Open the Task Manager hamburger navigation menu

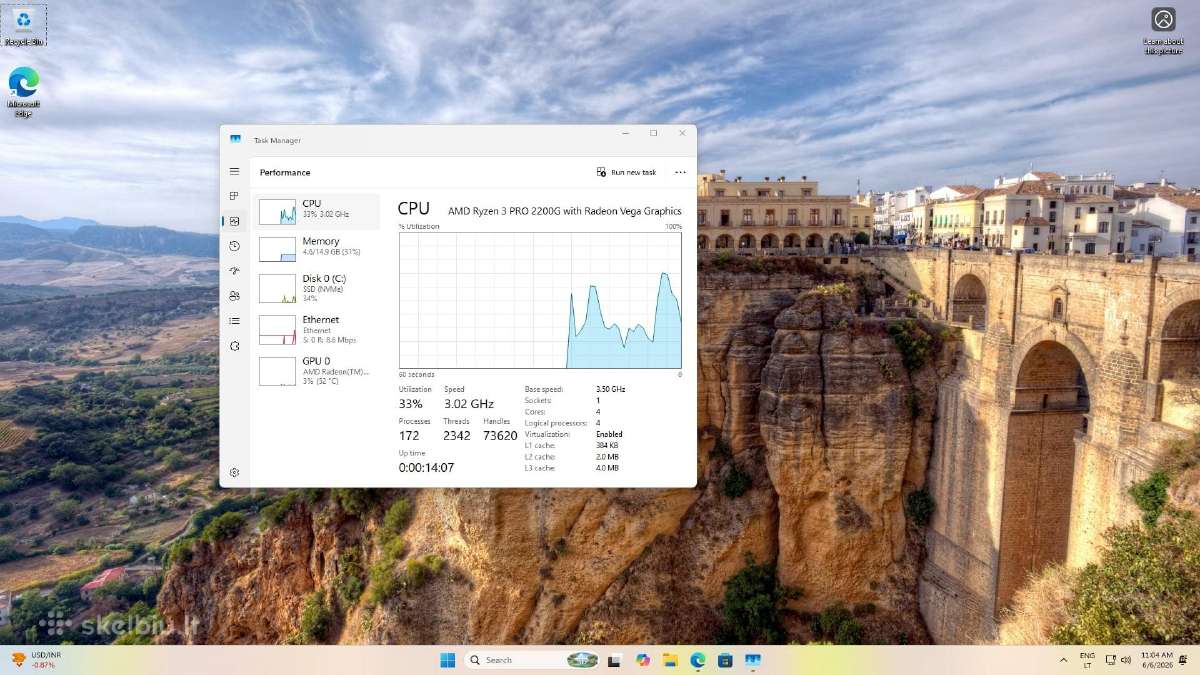[x=234, y=172]
